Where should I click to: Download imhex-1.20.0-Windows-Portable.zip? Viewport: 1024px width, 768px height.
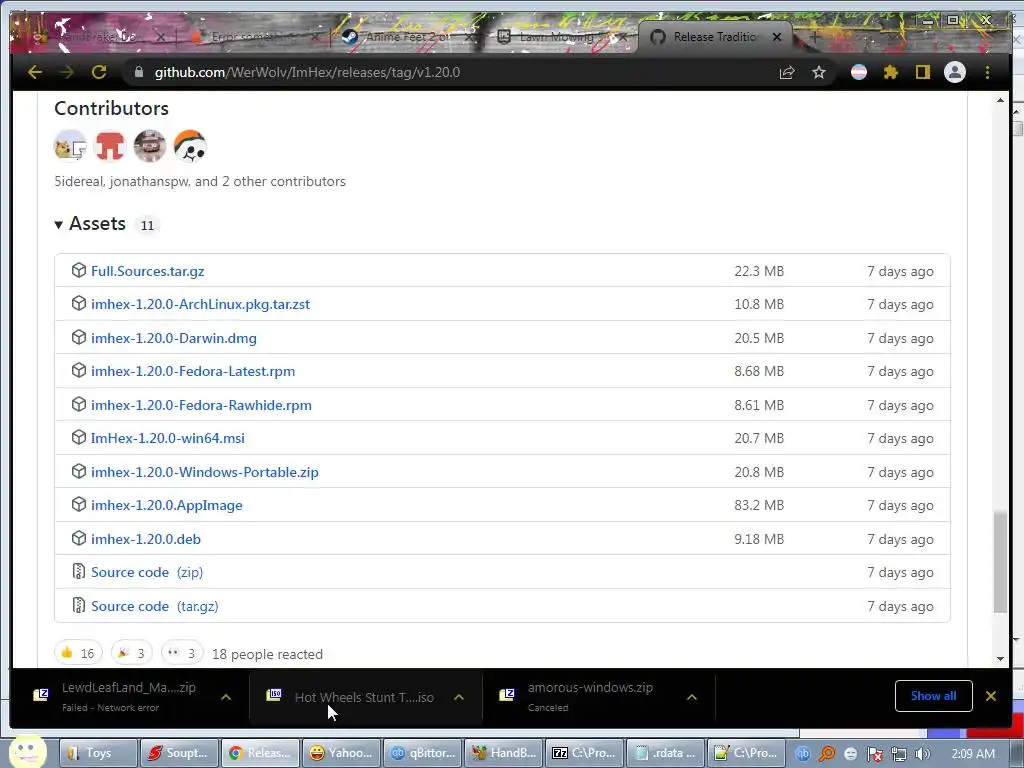[x=205, y=472]
